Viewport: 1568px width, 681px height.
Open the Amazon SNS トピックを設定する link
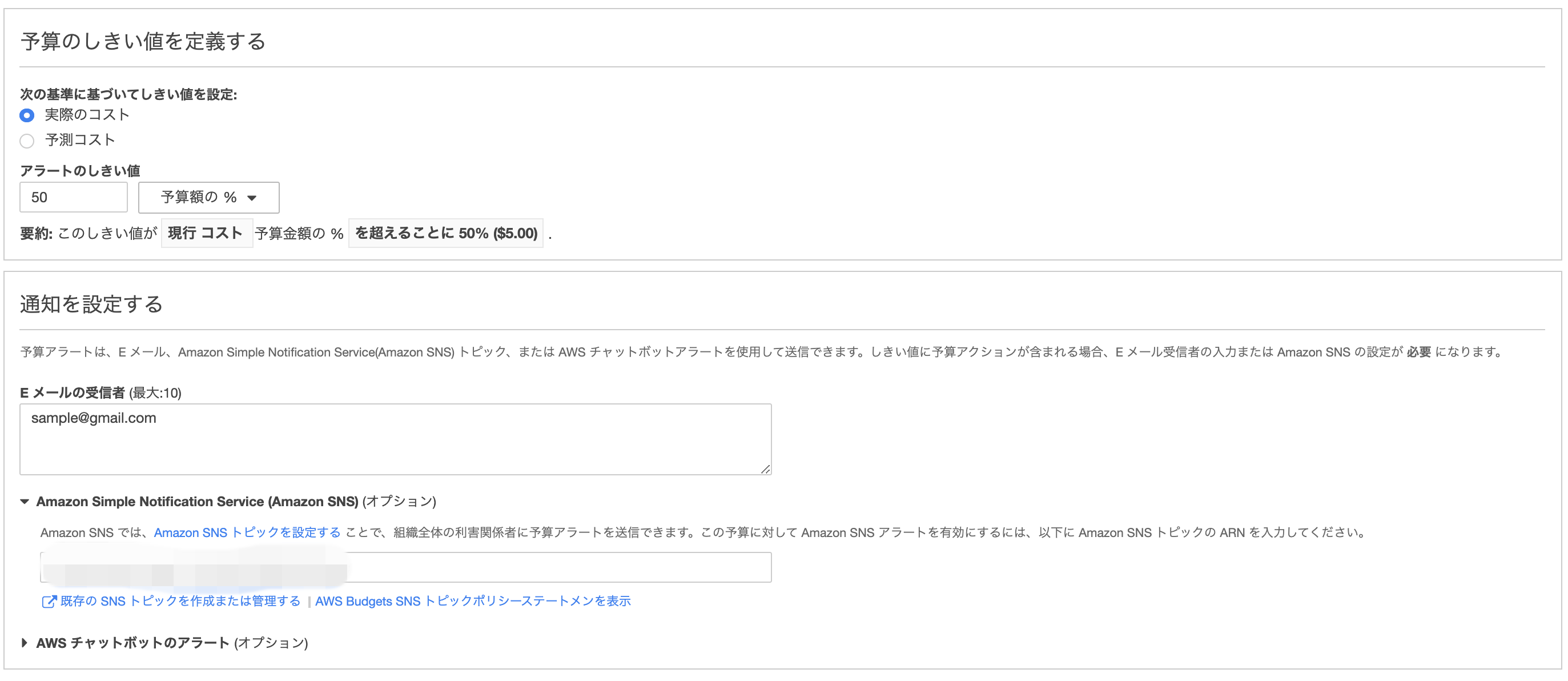point(247,532)
